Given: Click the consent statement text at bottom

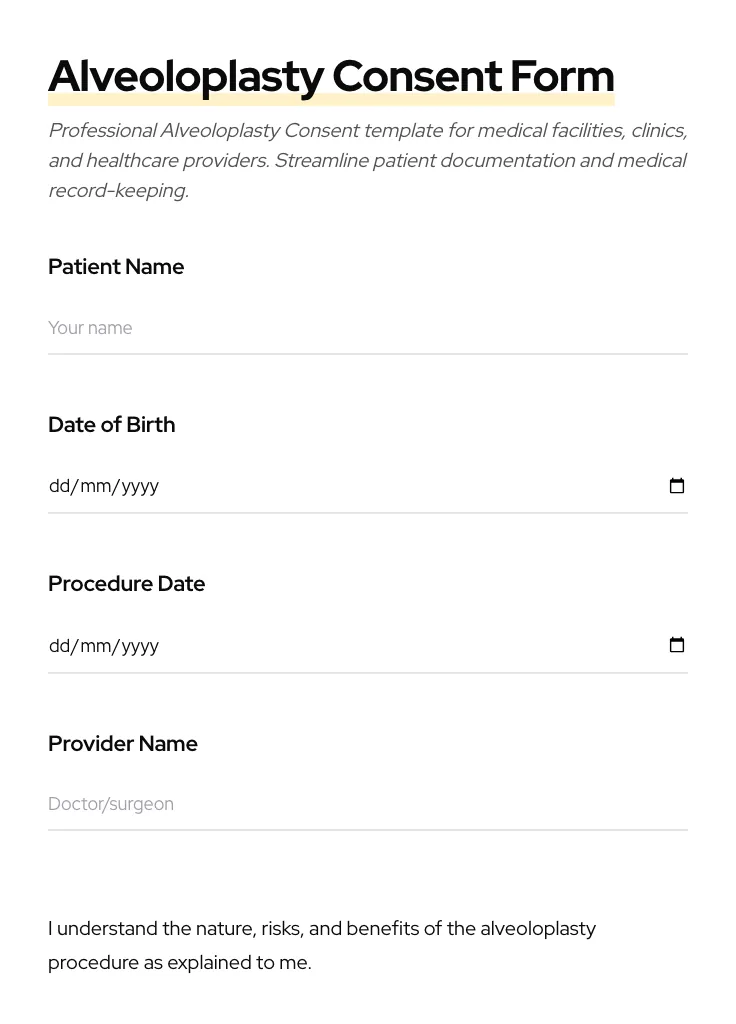Looking at the screenshot, I should (322, 945).
